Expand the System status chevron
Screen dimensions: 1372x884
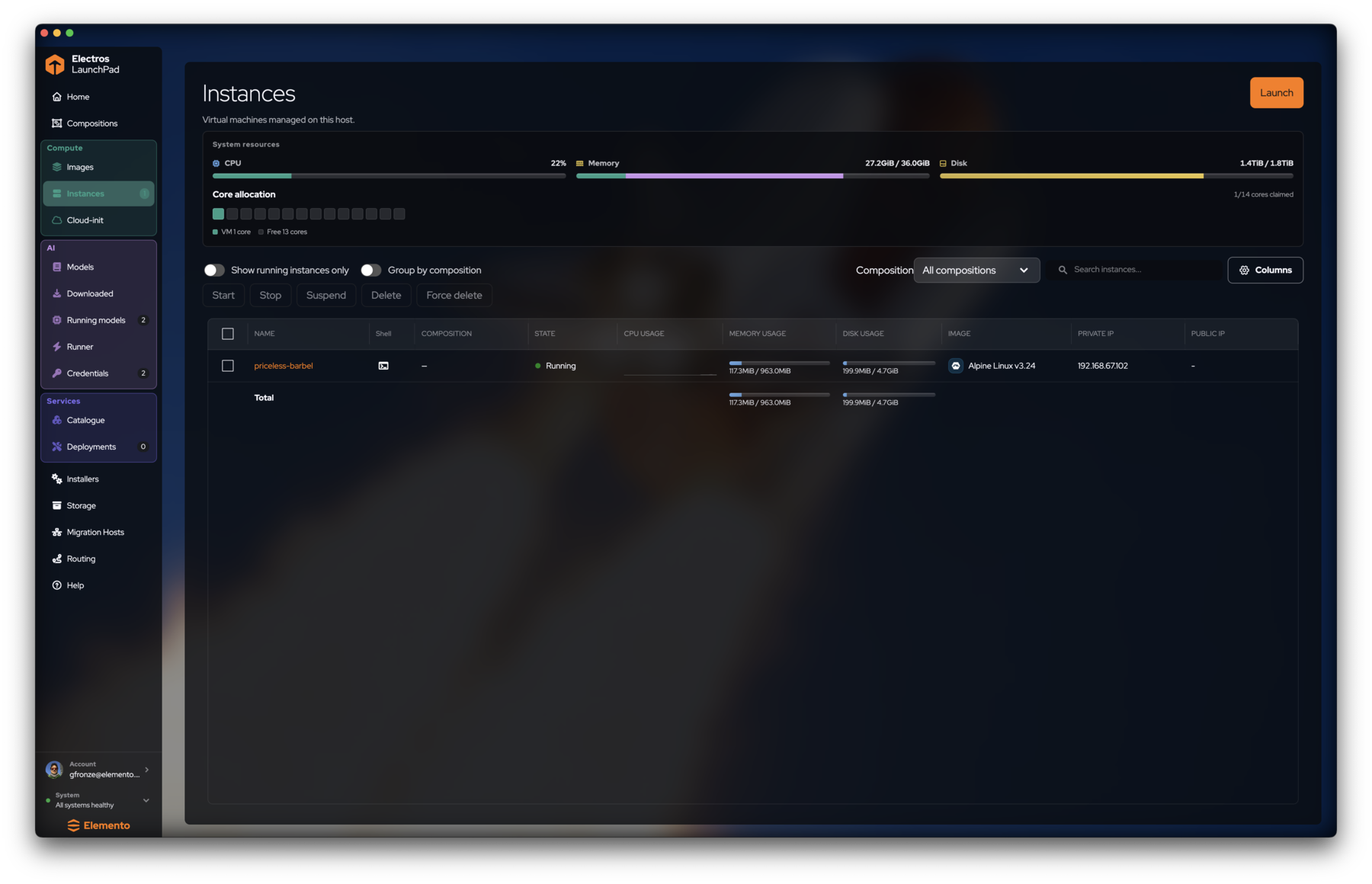click(x=146, y=800)
